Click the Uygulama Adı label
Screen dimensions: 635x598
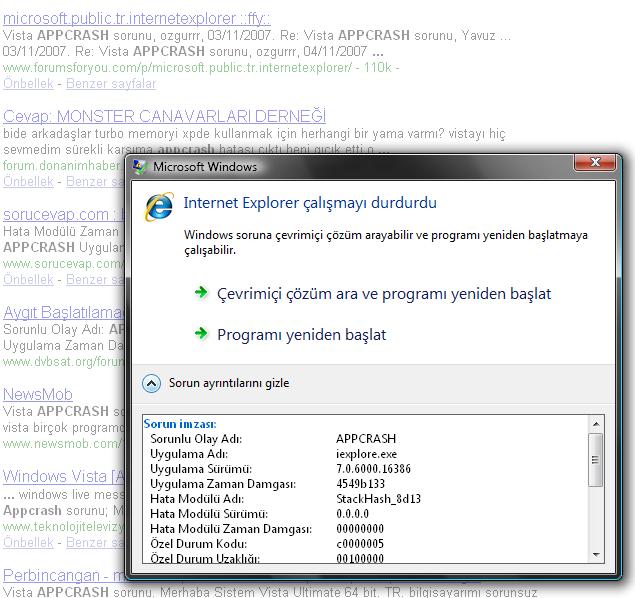(189, 454)
